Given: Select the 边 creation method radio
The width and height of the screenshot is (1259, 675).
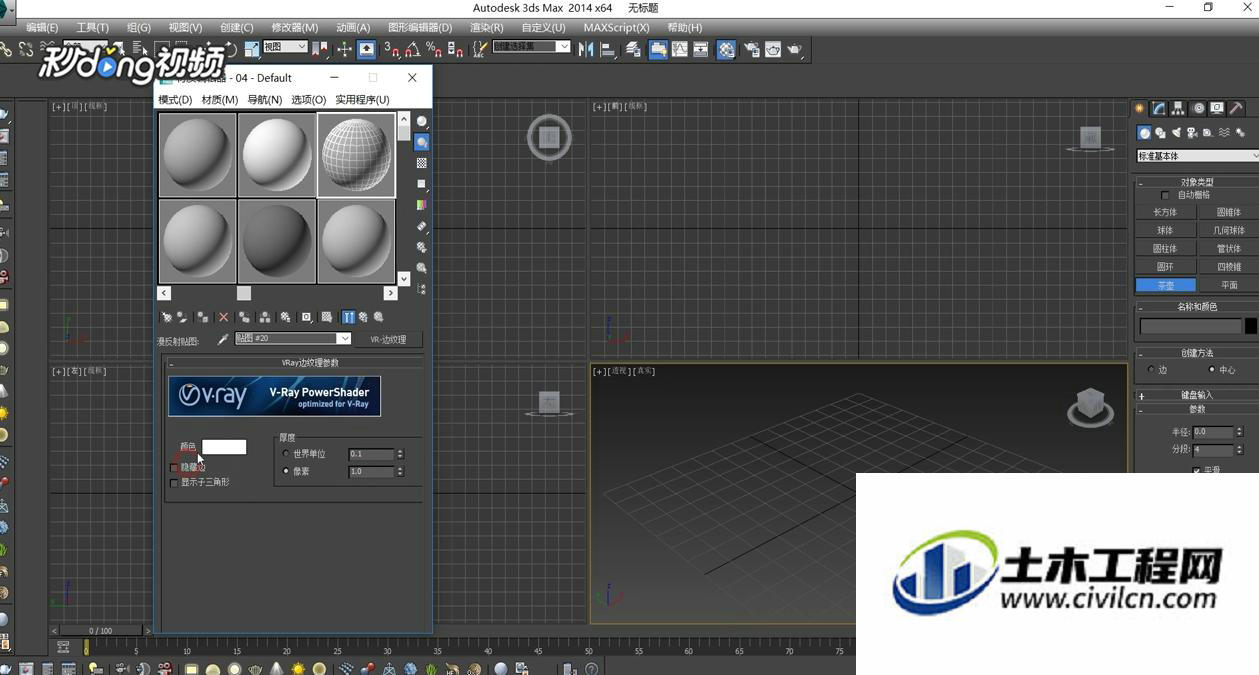Looking at the screenshot, I should tap(1150, 370).
